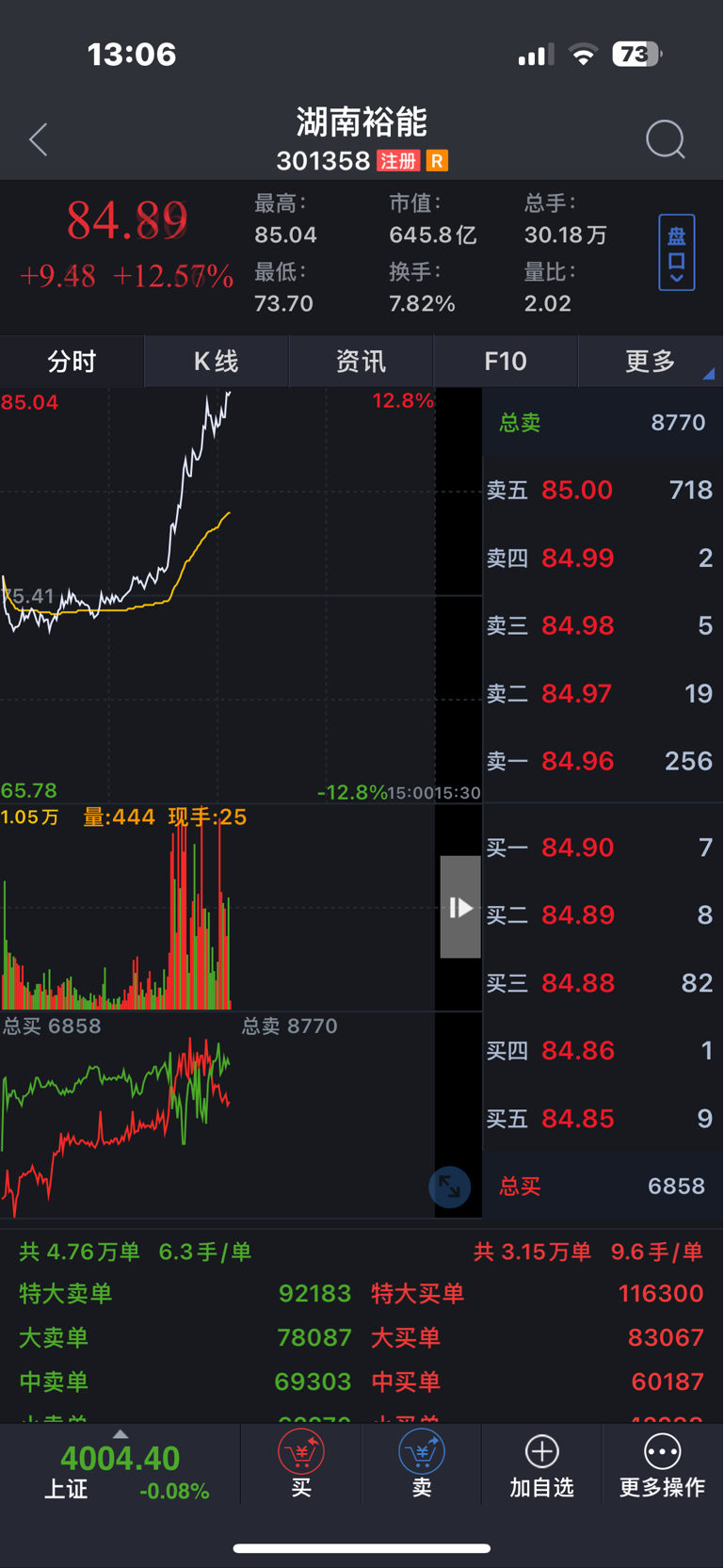This screenshot has height=1568, width=724.
Task: Expand chart to fullscreen icon
Action: click(450, 1187)
